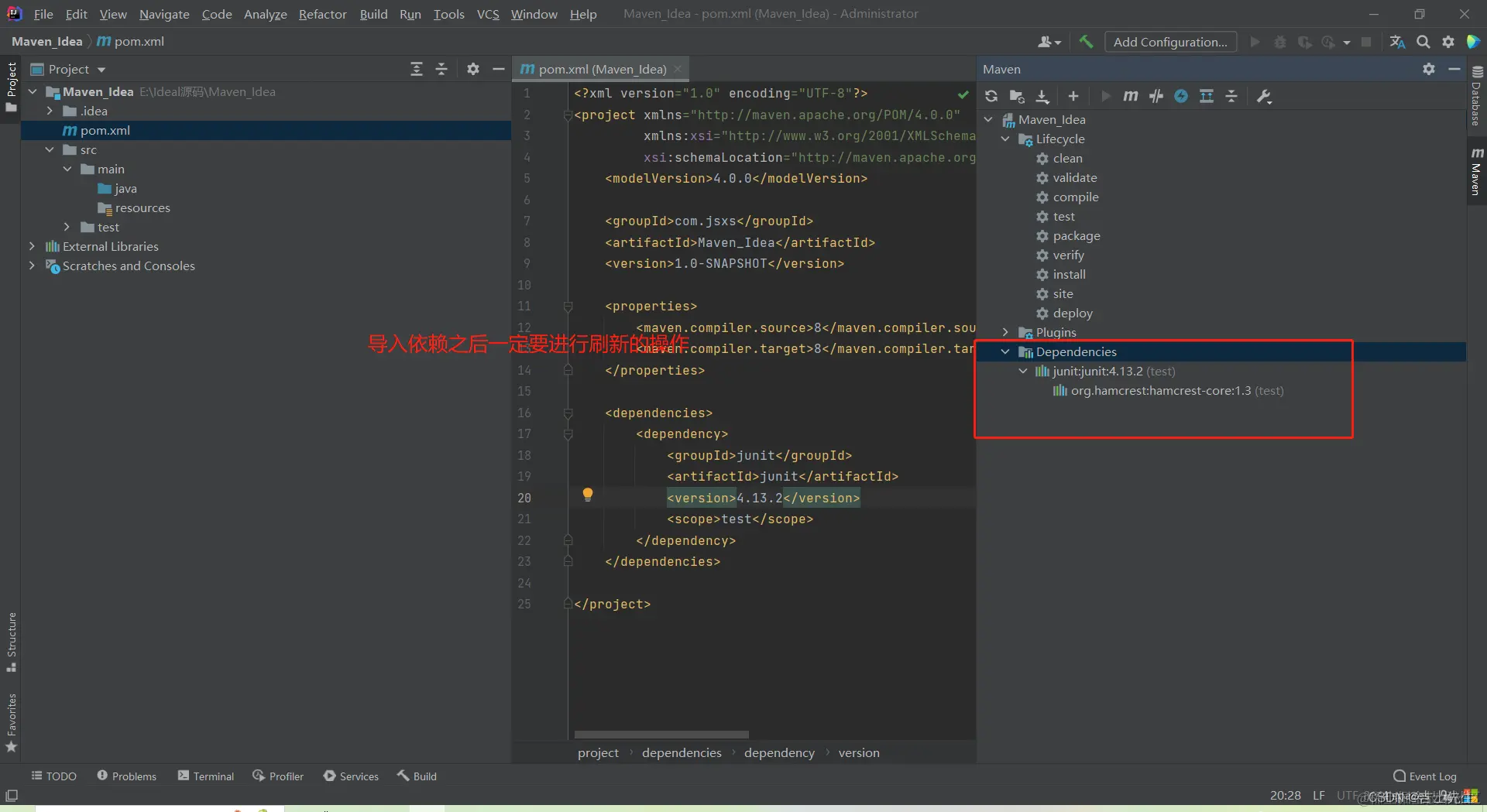Click the intention lightbulb on line 20
The image size is (1487, 812).
click(x=588, y=495)
